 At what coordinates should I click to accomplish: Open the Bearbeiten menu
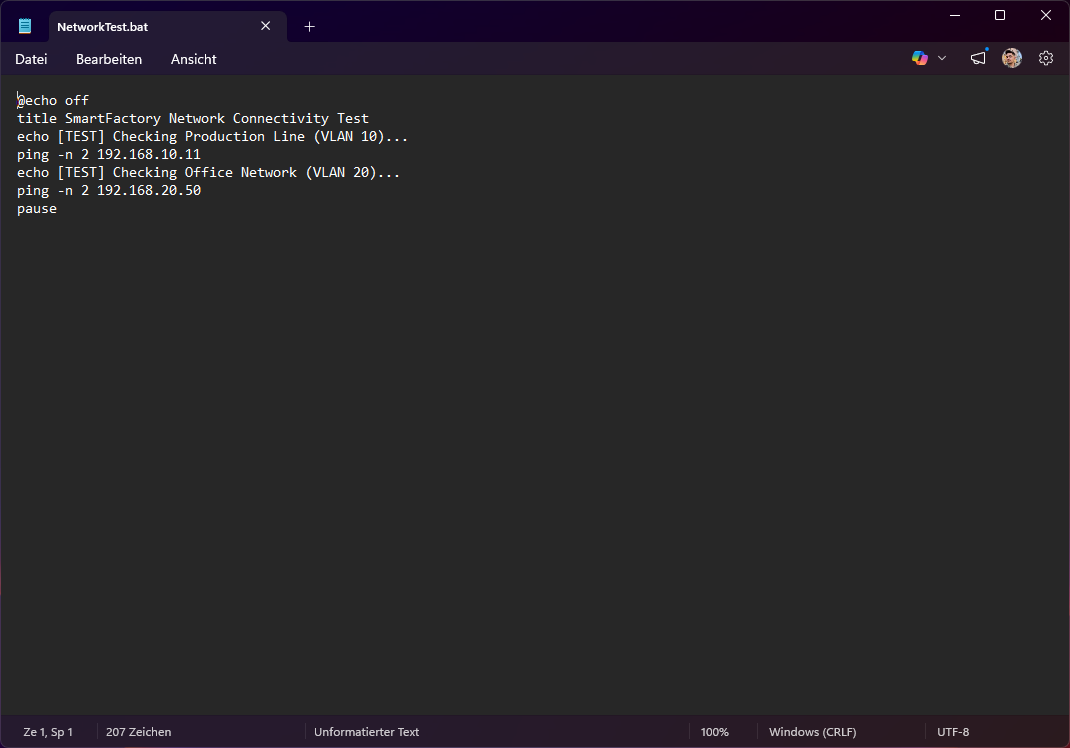pos(109,59)
